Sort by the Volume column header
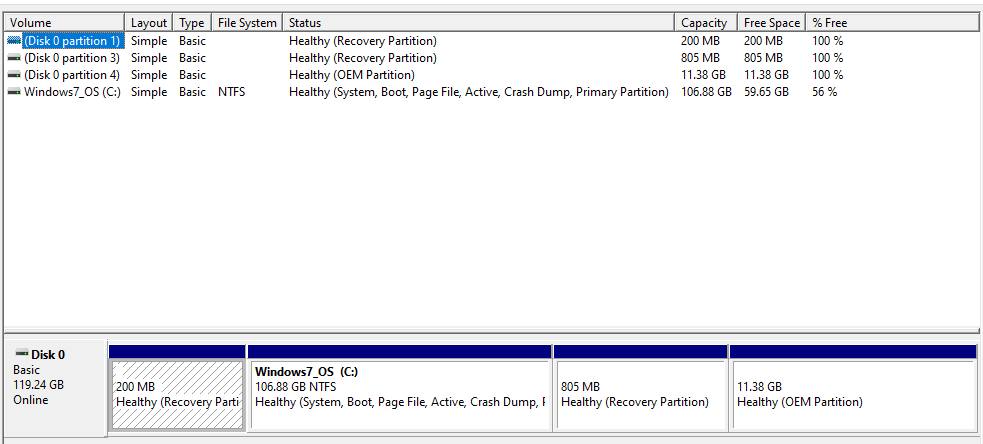This screenshot has width=983, height=444. [x=65, y=23]
